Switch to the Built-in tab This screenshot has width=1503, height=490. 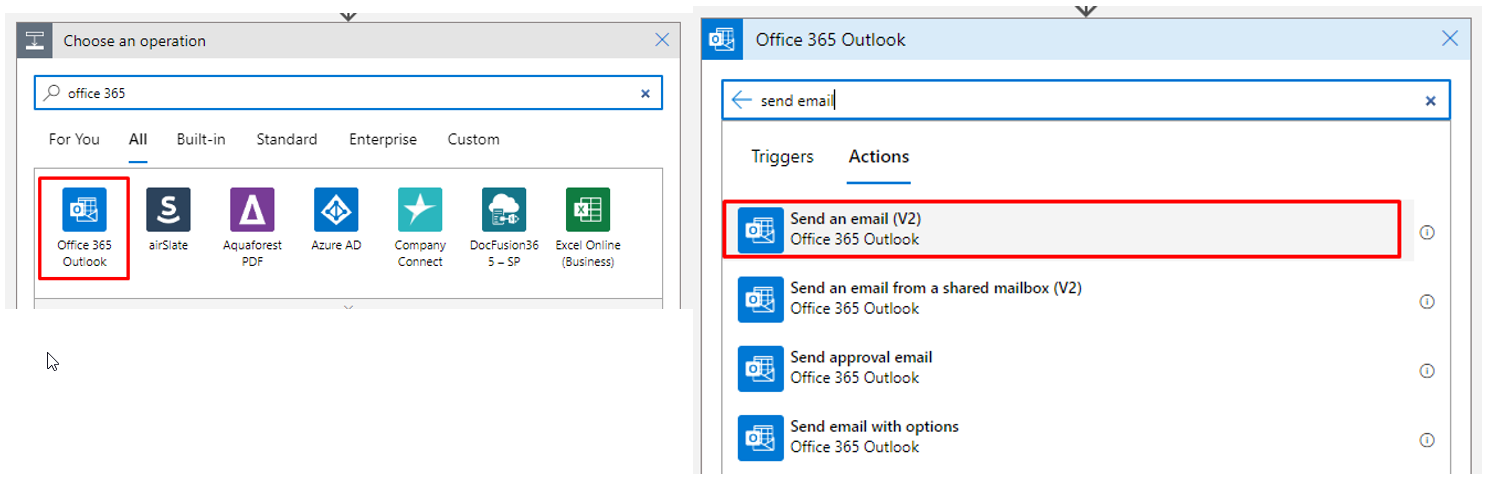(201, 139)
